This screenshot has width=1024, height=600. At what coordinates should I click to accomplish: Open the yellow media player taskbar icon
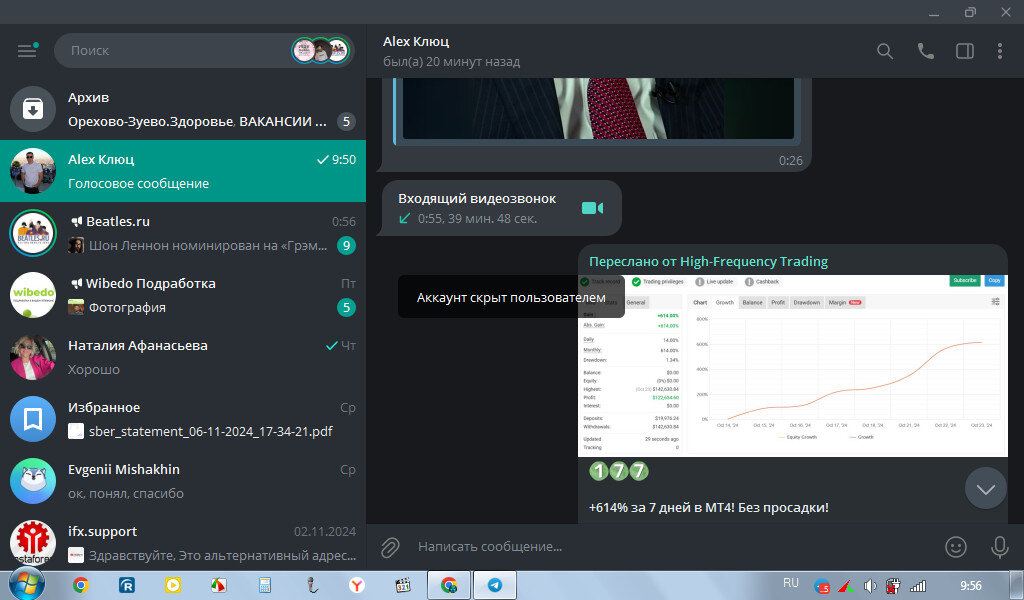point(172,585)
